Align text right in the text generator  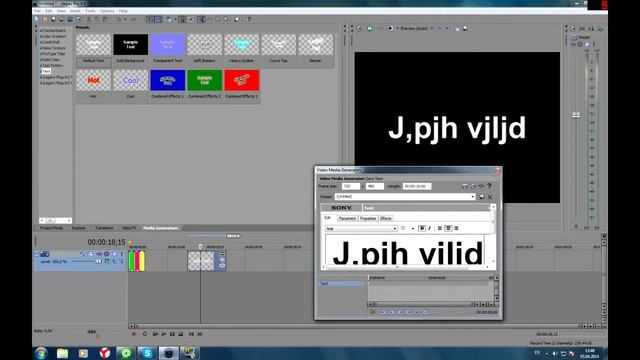(456, 229)
